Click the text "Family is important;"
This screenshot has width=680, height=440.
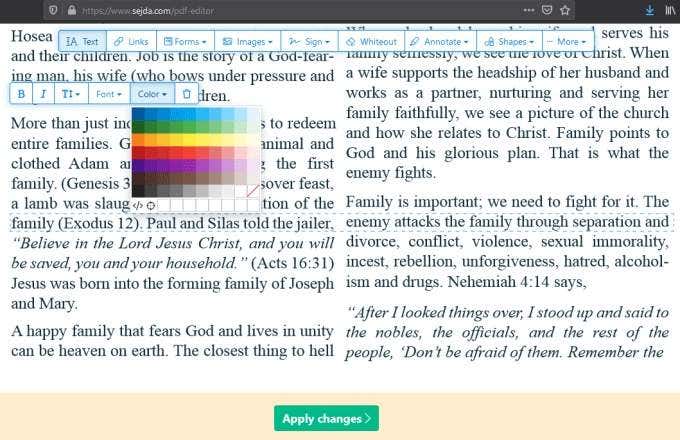click(415, 202)
